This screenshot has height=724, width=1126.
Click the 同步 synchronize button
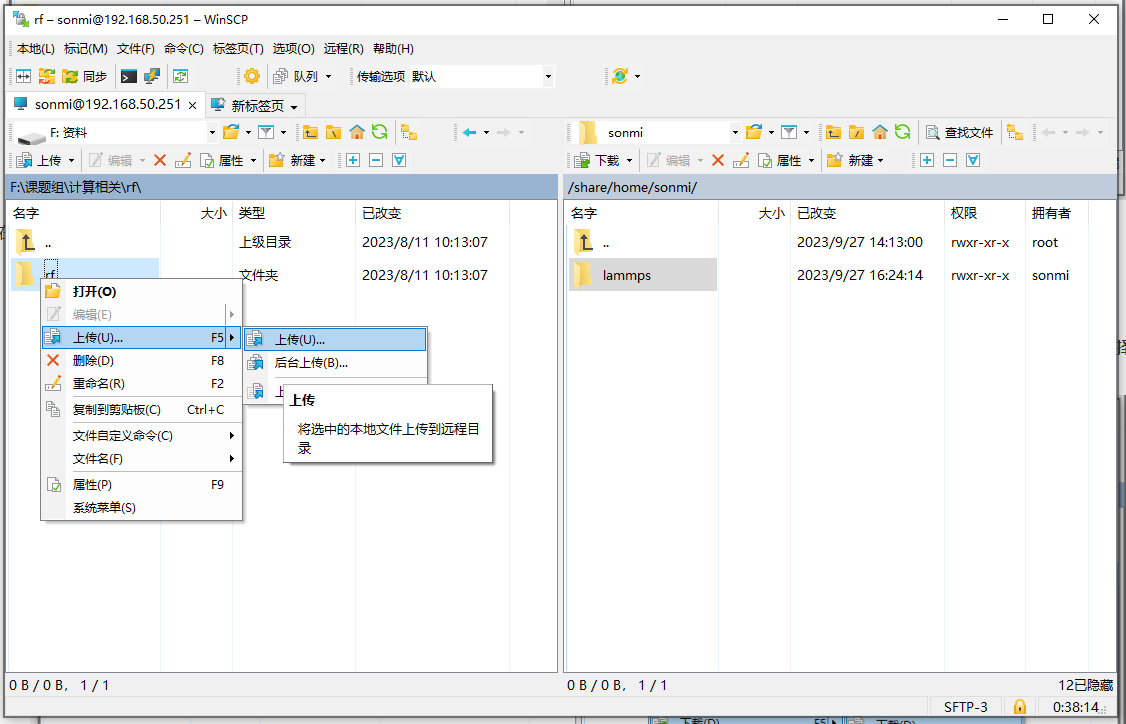tap(85, 76)
